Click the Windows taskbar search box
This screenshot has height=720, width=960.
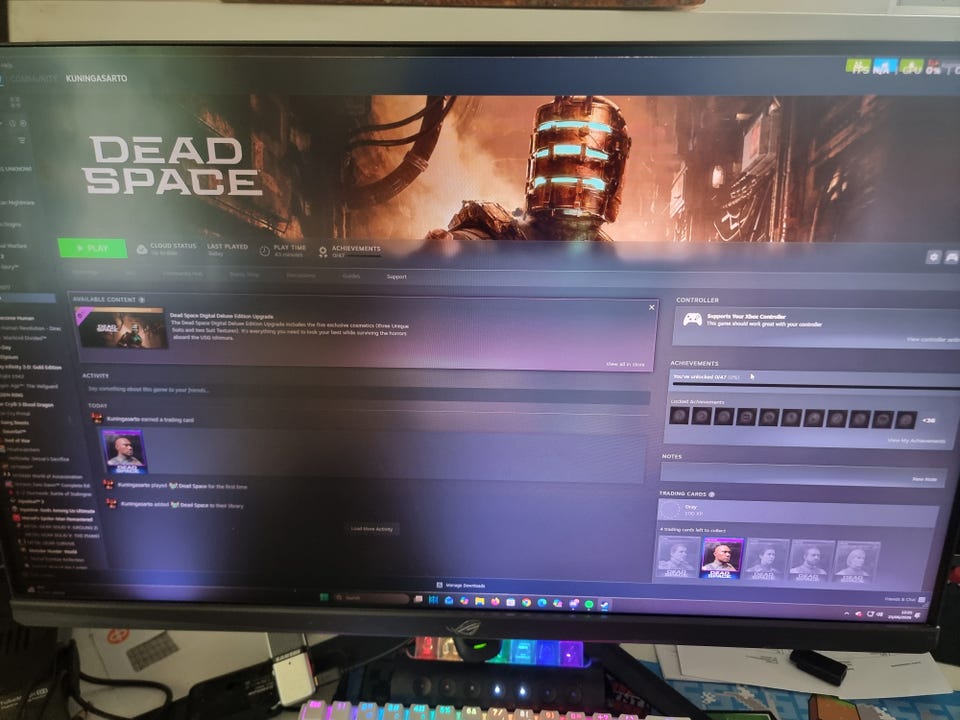click(x=371, y=598)
